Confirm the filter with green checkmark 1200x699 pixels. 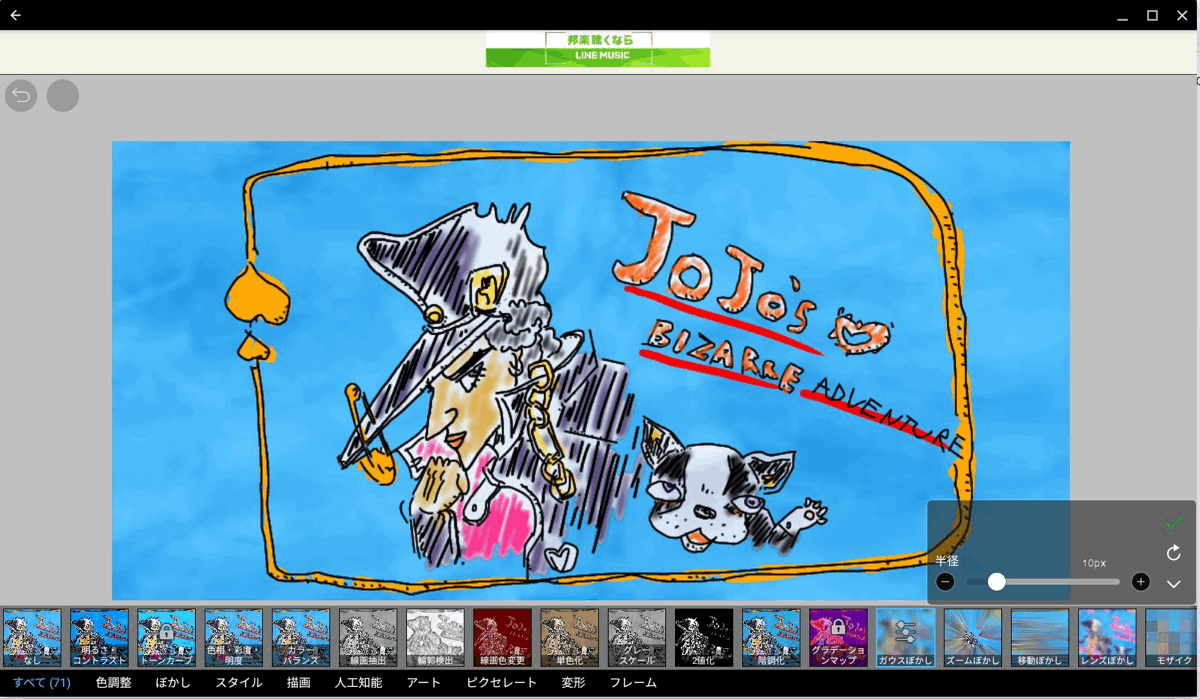point(1173,522)
